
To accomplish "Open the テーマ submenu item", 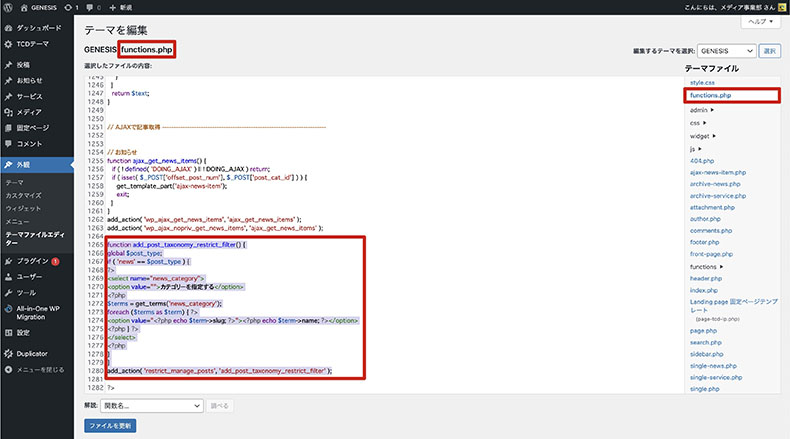I will coord(15,182).
